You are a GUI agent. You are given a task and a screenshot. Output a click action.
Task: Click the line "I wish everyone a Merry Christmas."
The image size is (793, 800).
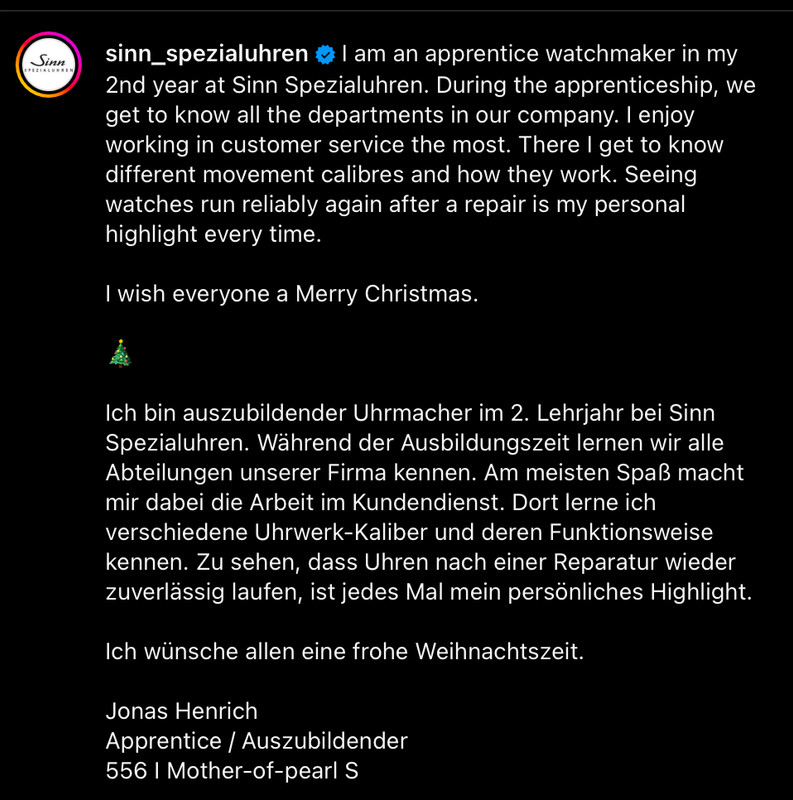(x=292, y=294)
